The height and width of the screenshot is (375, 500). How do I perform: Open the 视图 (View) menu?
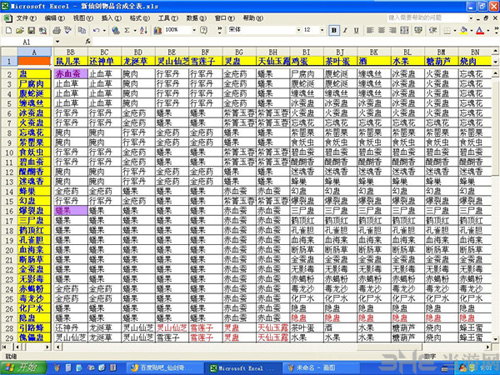pyautogui.click(x=83, y=18)
